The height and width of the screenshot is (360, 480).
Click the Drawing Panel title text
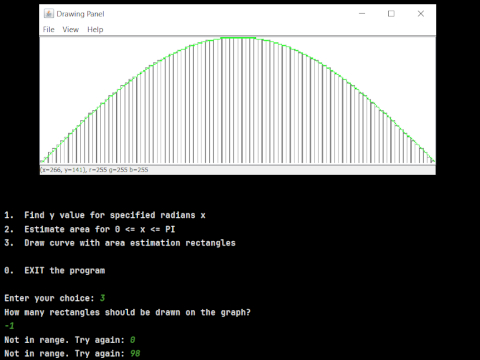click(x=80, y=14)
